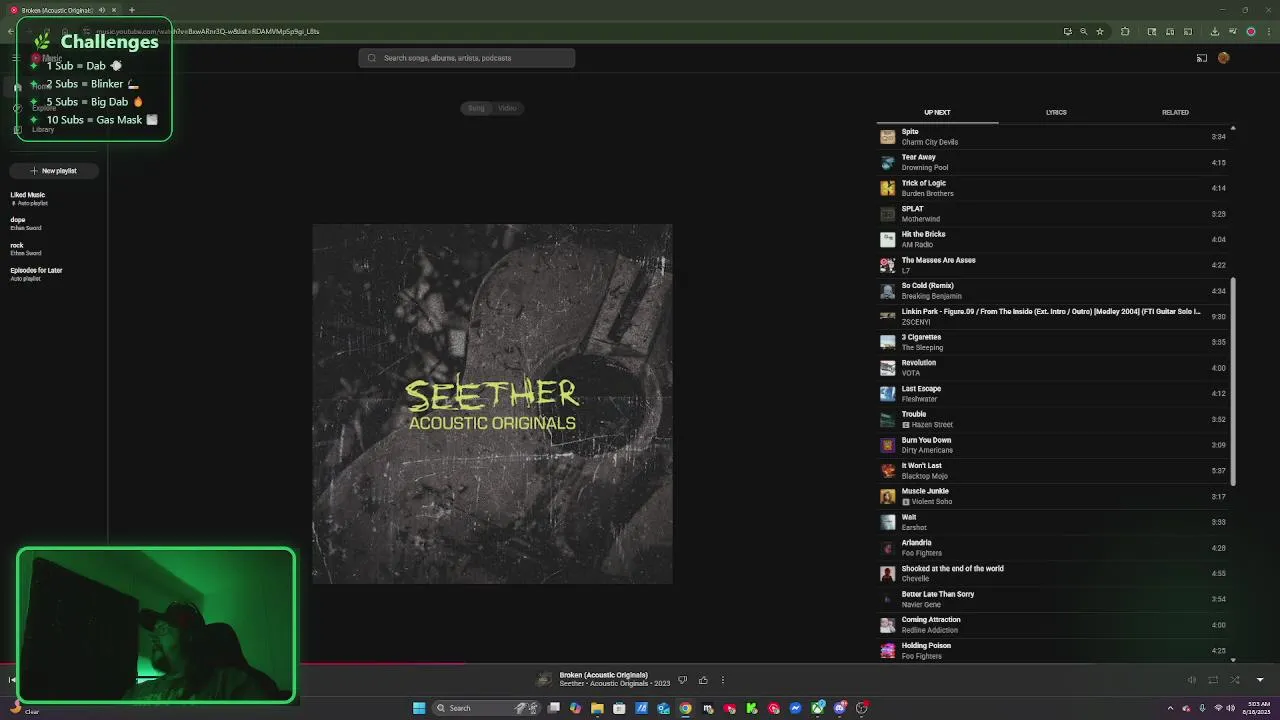Open Chrome extensions puzzle icon

tap(1125, 31)
